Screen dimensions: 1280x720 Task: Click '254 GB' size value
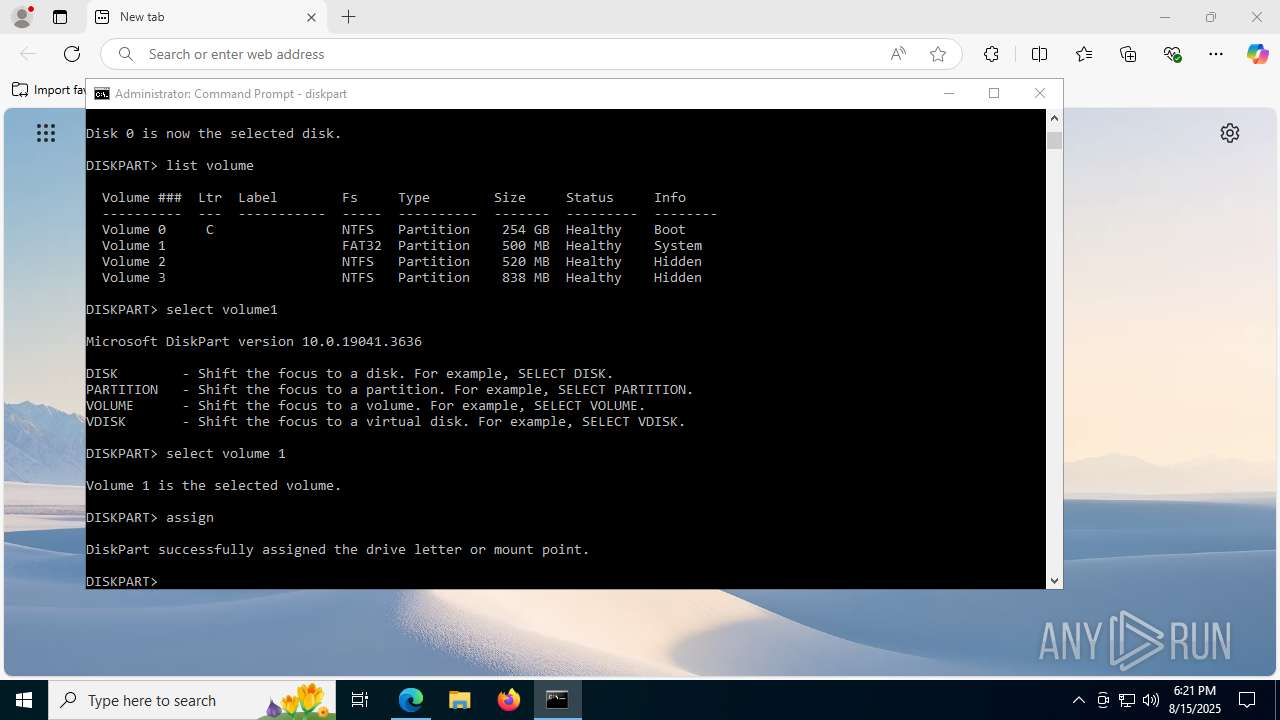[526, 229]
